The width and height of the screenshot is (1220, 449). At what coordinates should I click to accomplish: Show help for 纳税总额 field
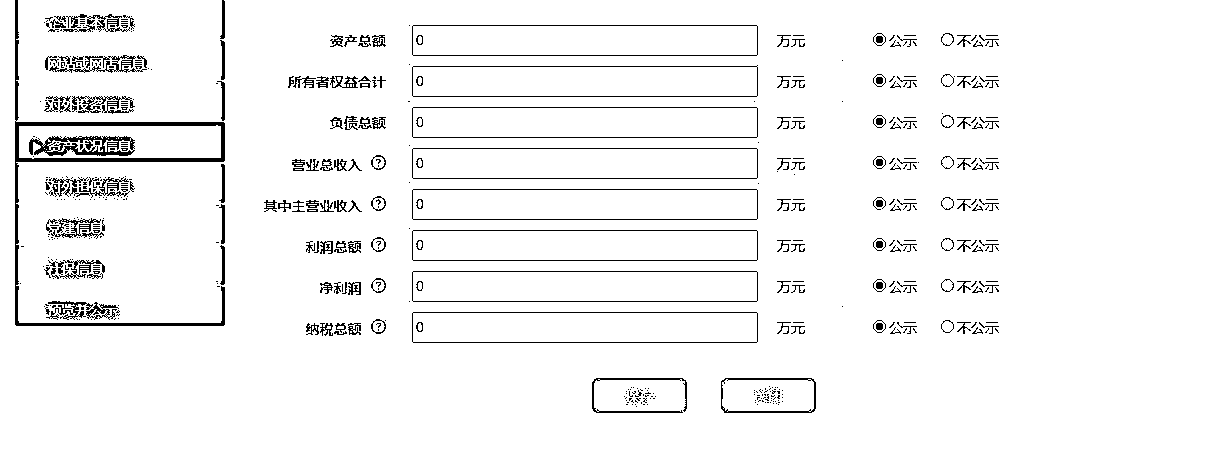click(378, 326)
